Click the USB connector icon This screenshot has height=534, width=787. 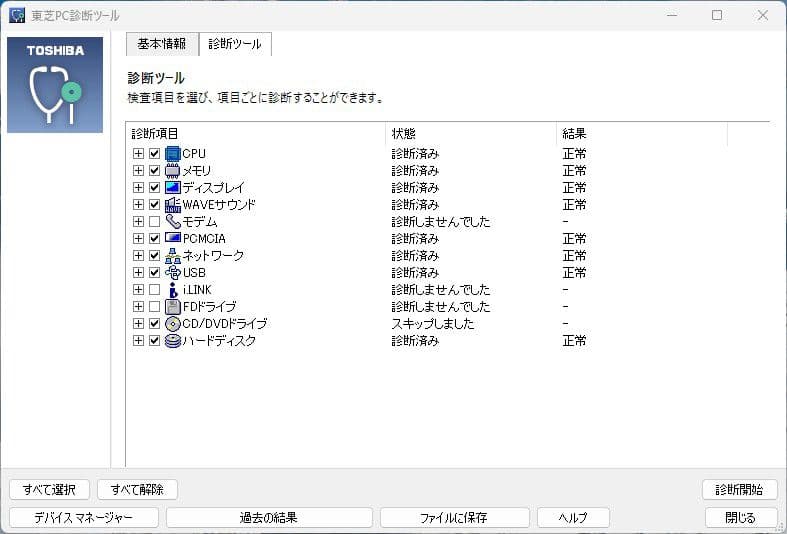pos(173,273)
